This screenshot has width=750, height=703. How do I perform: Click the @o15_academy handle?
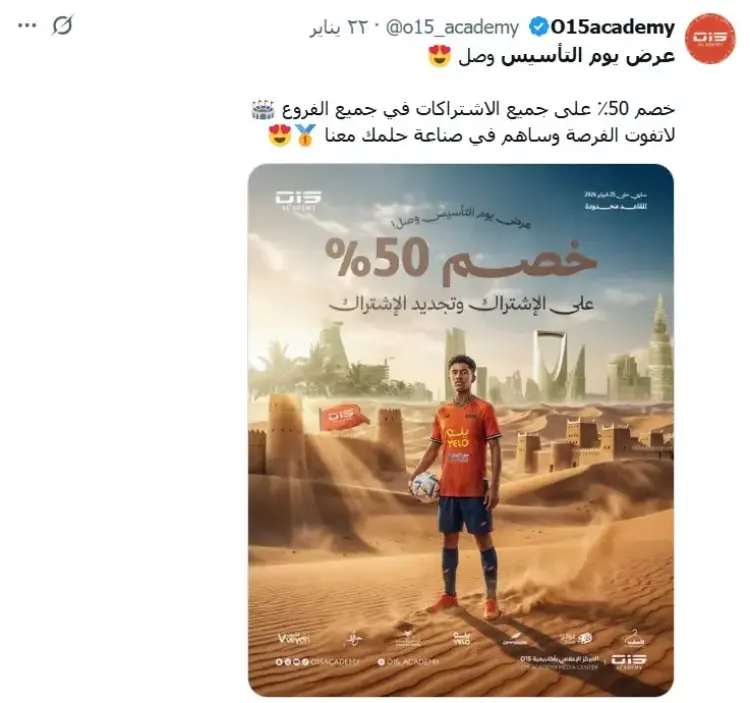tap(452, 28)
